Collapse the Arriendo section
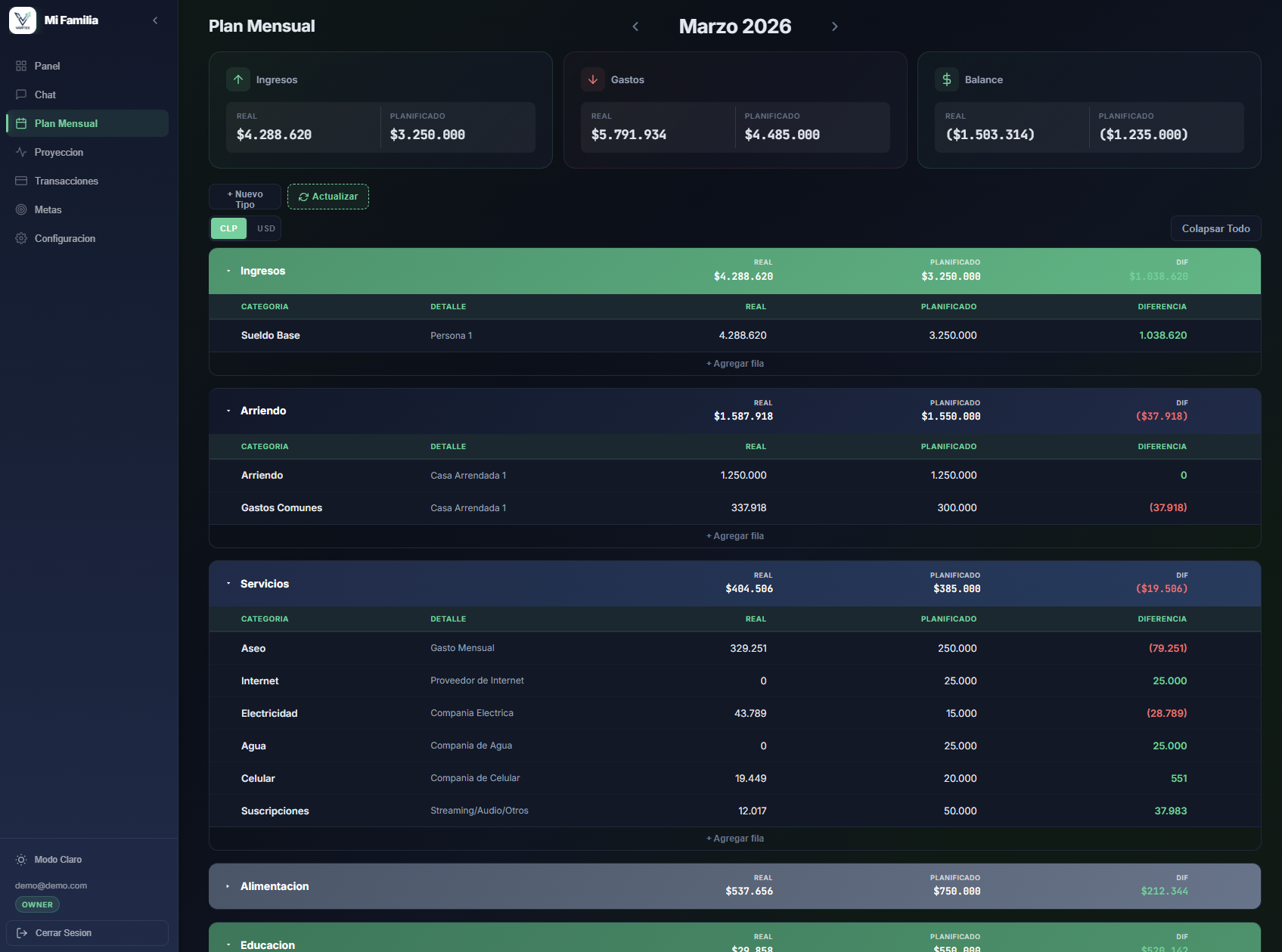 click(228, 411)
